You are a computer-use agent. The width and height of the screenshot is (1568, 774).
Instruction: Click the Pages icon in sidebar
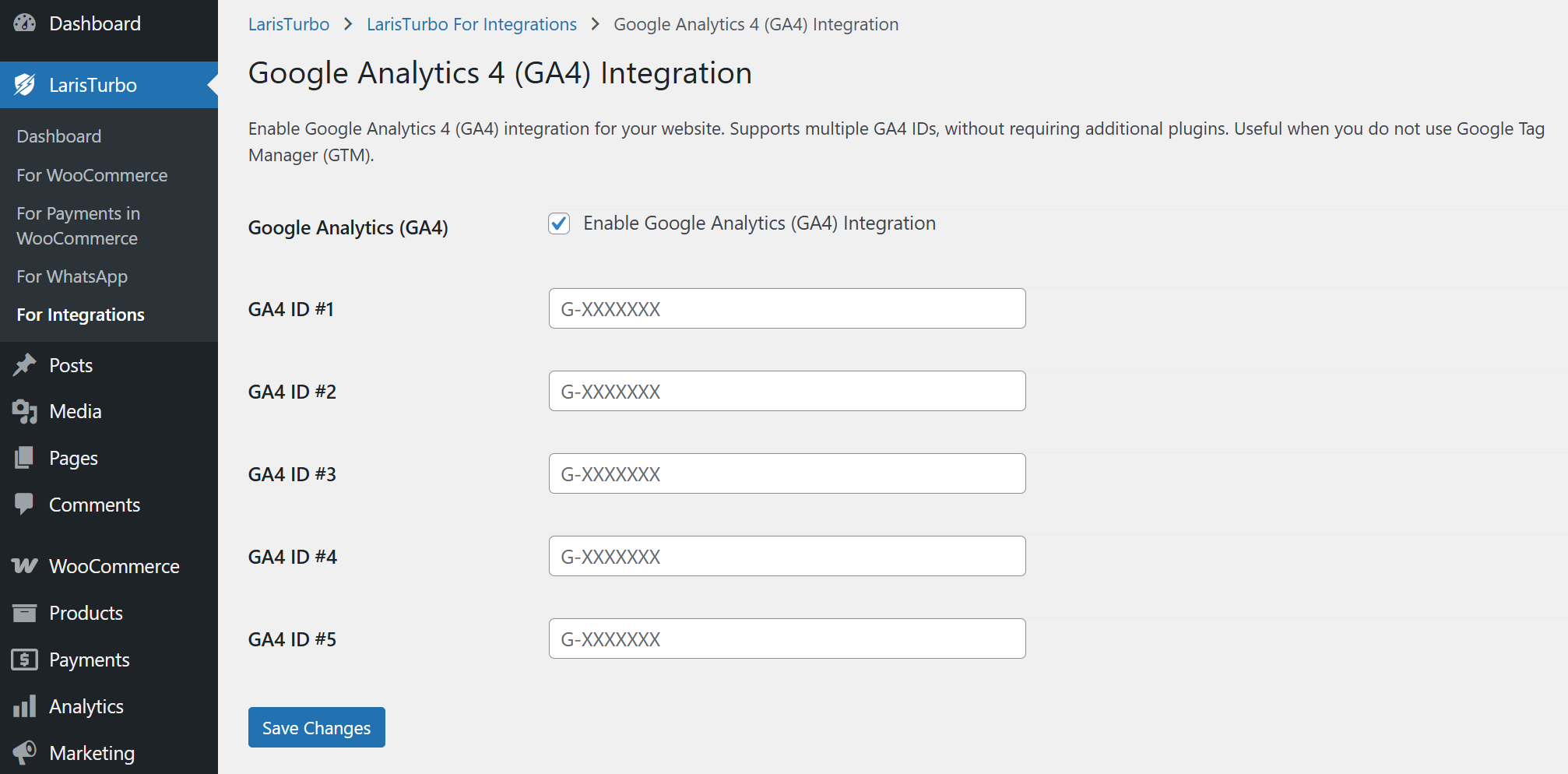pyautogui.click(x=25, y=458)
